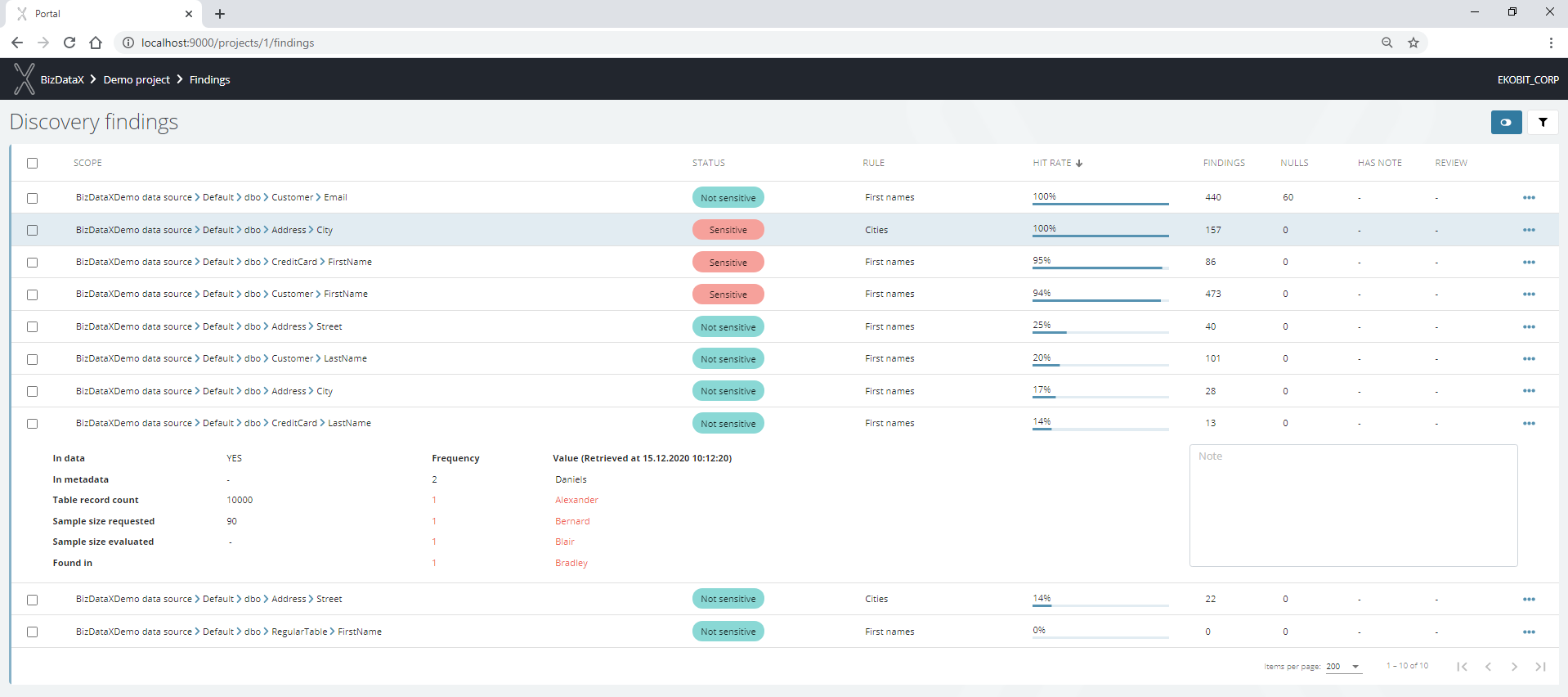Check the Customer FirstName row checkbox
1568x697 pixels.
coord(33,295)
